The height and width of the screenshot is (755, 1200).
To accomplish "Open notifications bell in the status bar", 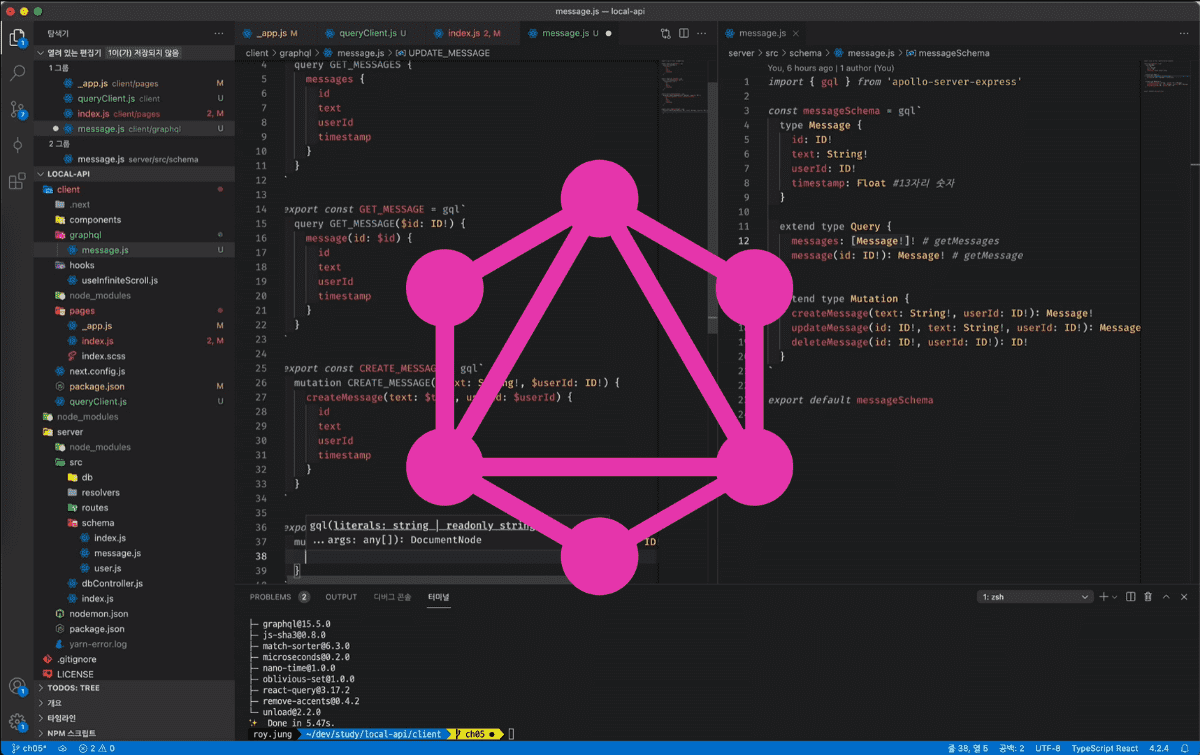I will tap(1185, 748).
